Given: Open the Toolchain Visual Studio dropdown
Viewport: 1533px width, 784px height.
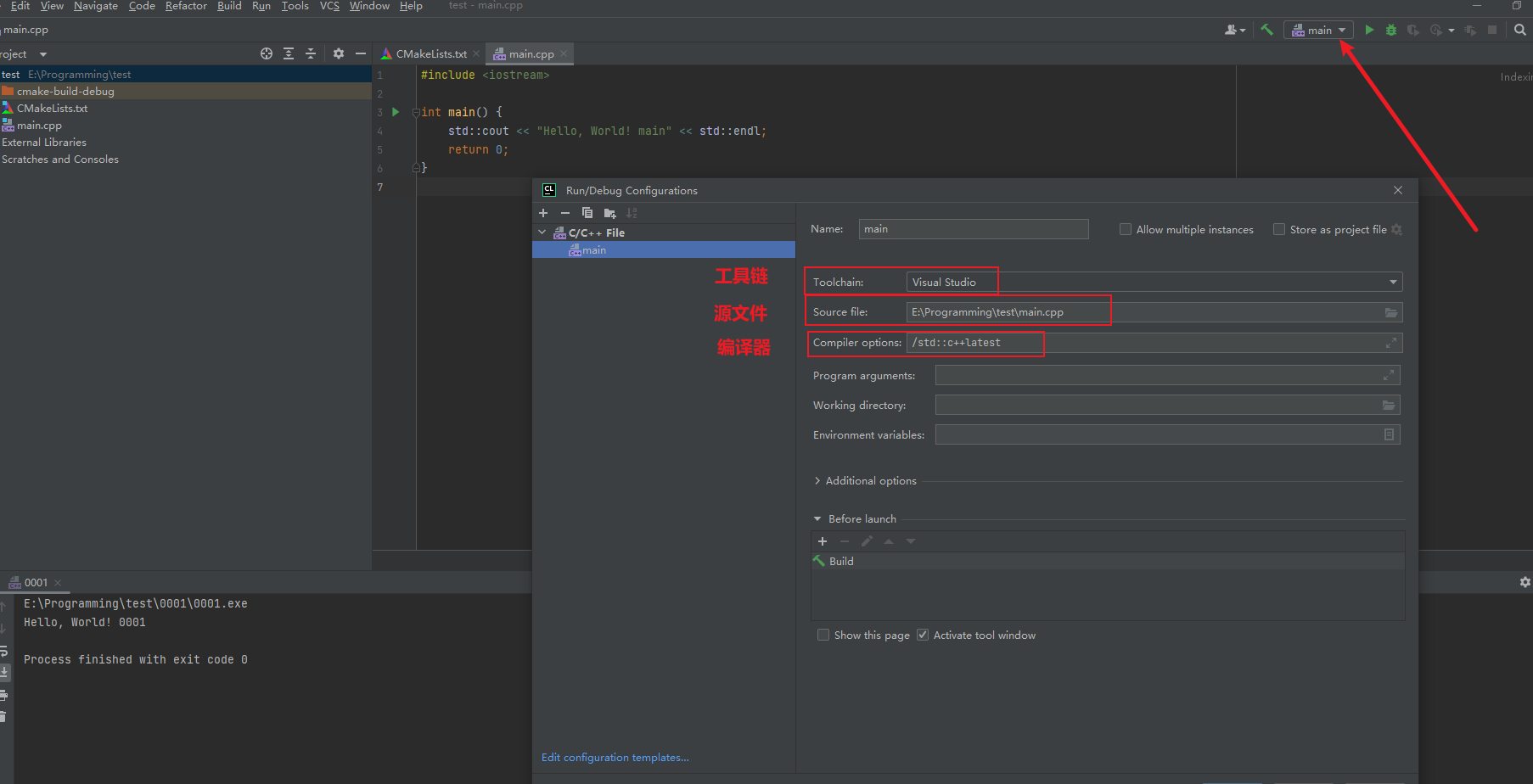Looking at the screenshot, I should click(1154, 282).
